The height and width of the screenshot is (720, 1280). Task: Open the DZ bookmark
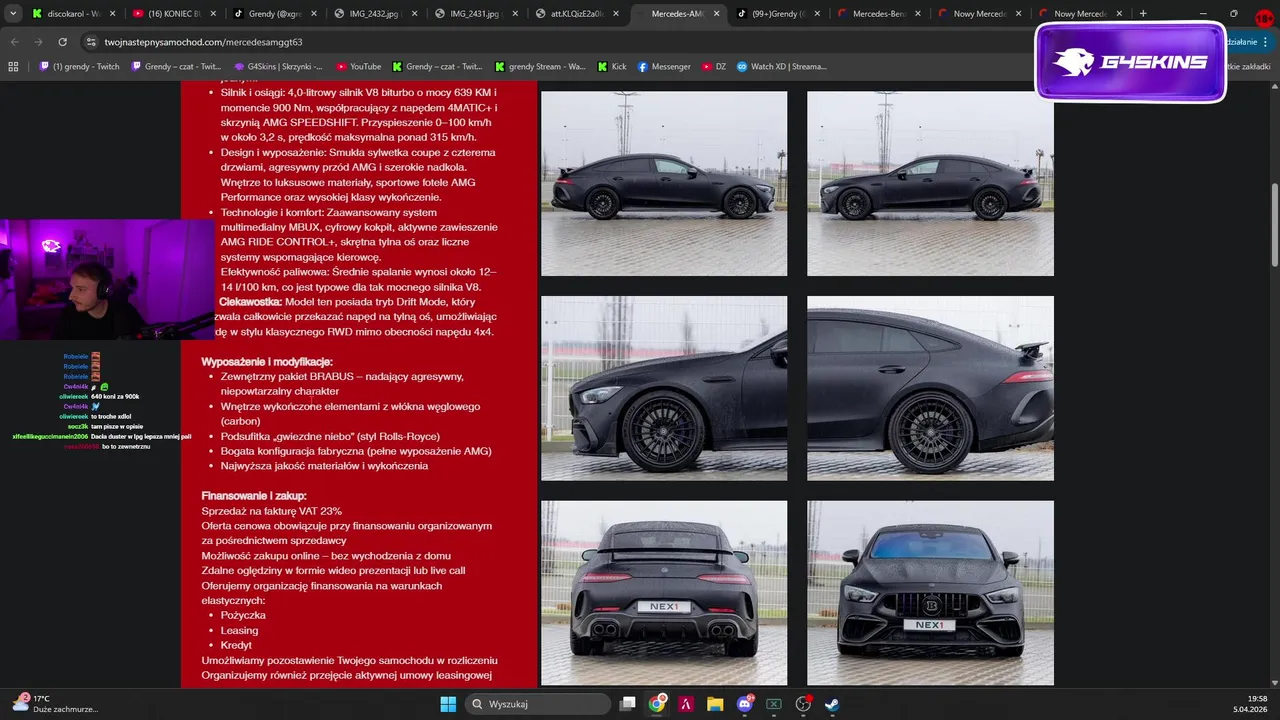(714, 66)
